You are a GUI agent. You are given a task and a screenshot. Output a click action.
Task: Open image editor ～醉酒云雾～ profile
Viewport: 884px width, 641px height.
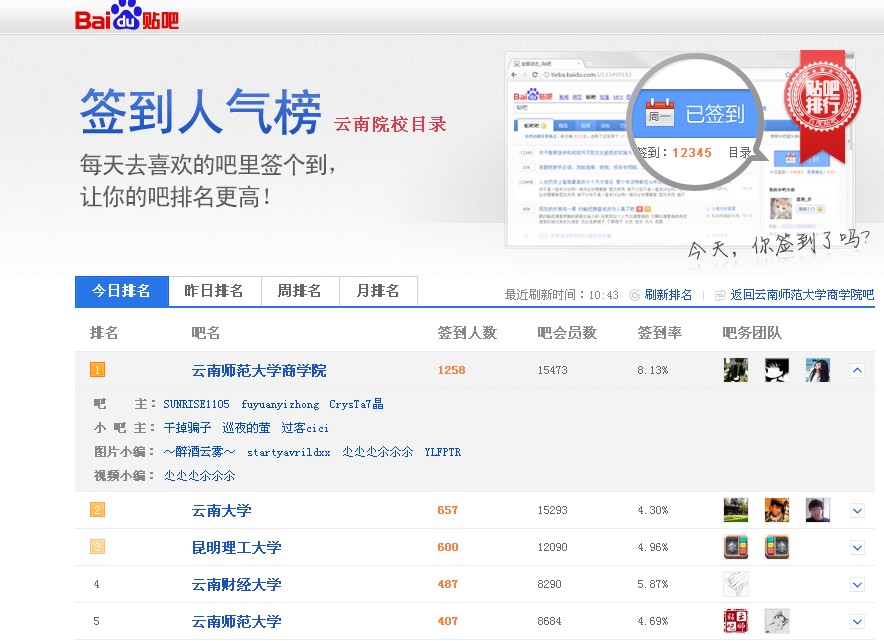(x=200, y=452)
